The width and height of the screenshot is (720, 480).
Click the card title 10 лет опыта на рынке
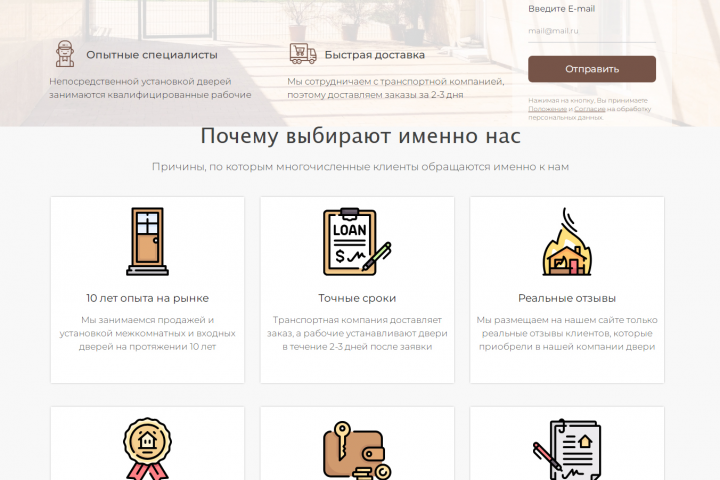147,298
